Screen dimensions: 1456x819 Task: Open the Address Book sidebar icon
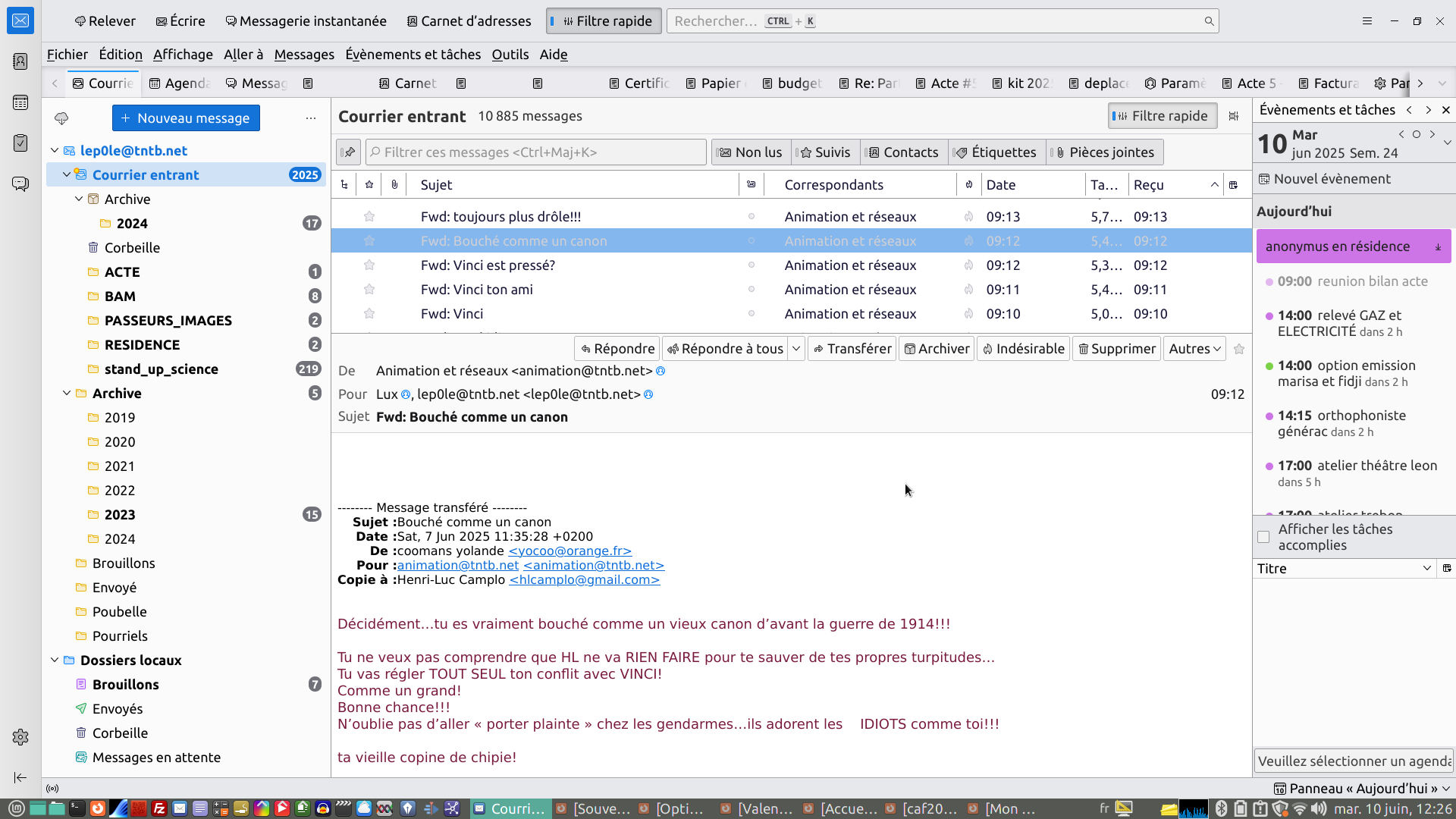click(x=20, y=61)
